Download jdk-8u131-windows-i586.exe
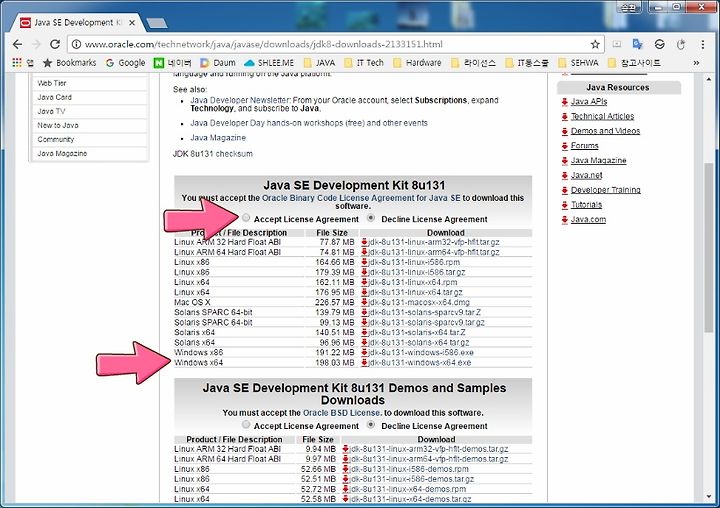 click(421, 353)
